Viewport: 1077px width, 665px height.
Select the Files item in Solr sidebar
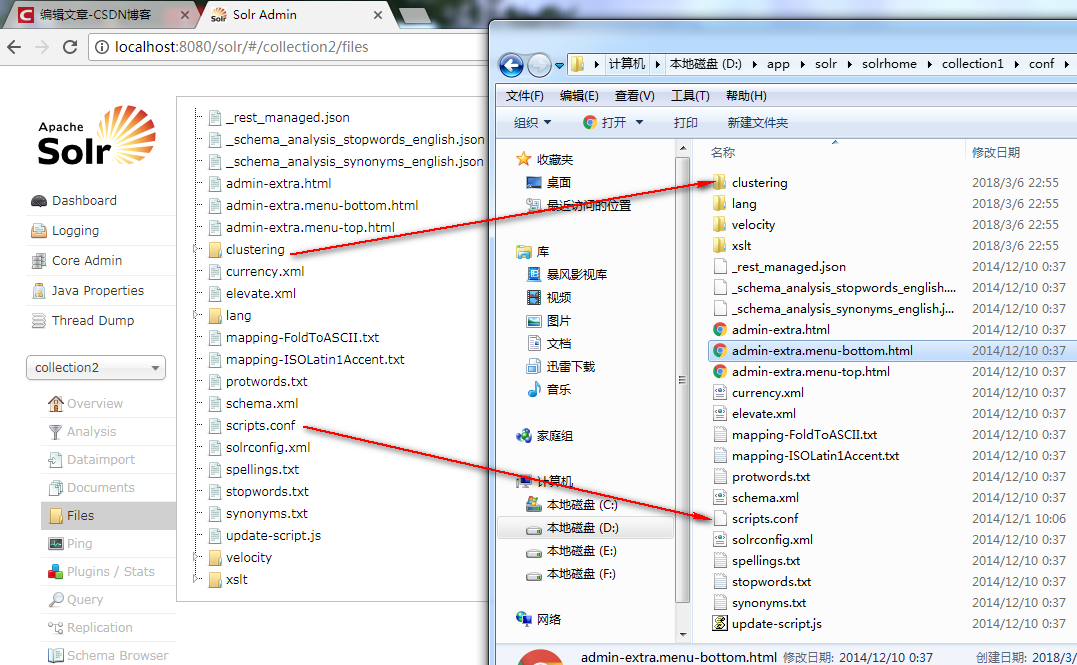(x=108, y=515)
